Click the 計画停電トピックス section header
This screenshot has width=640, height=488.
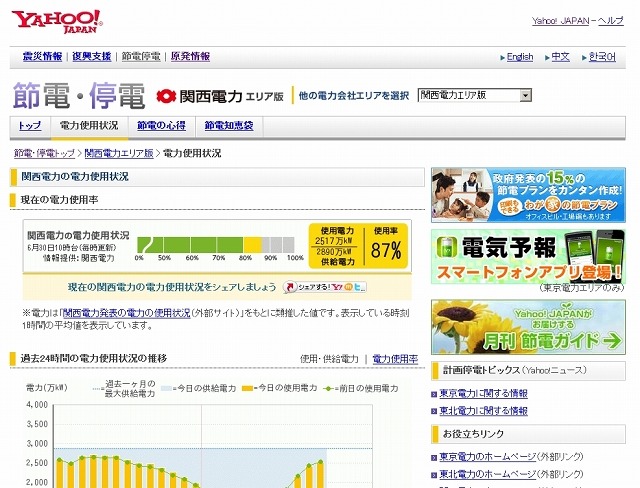point(528,370)
